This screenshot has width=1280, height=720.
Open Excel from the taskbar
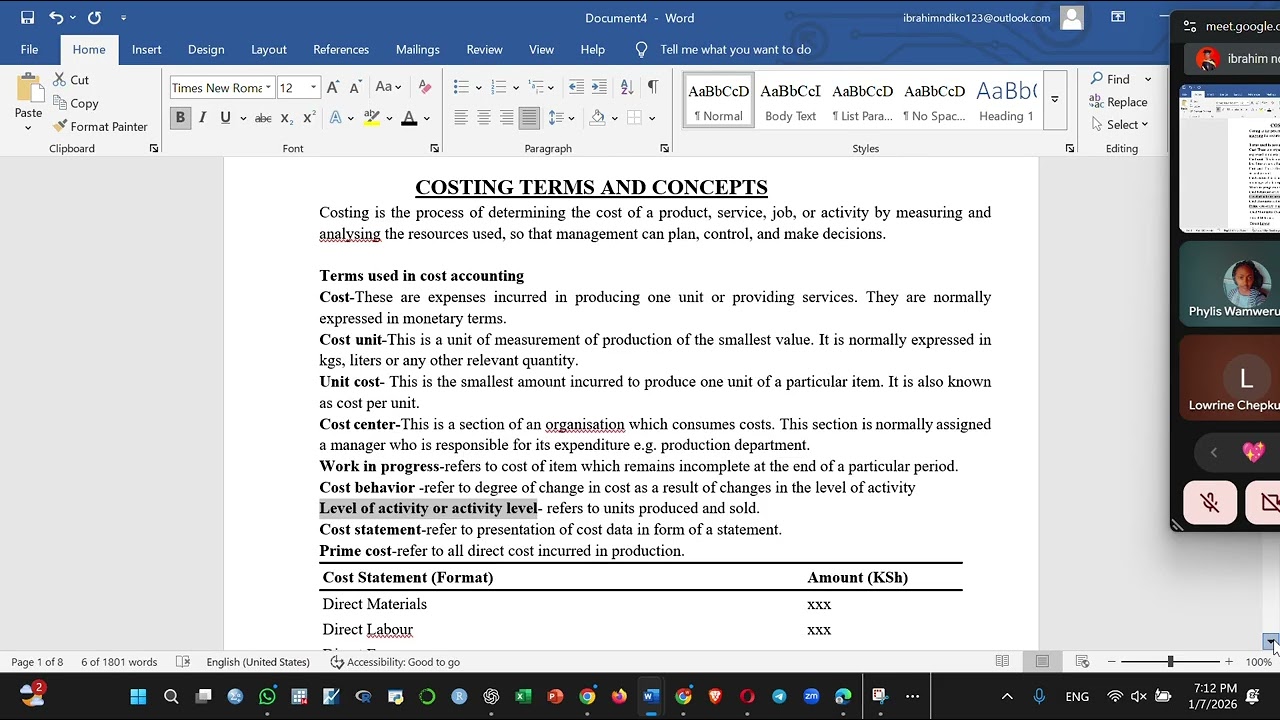pyautogui.click(x=523, y=696)
